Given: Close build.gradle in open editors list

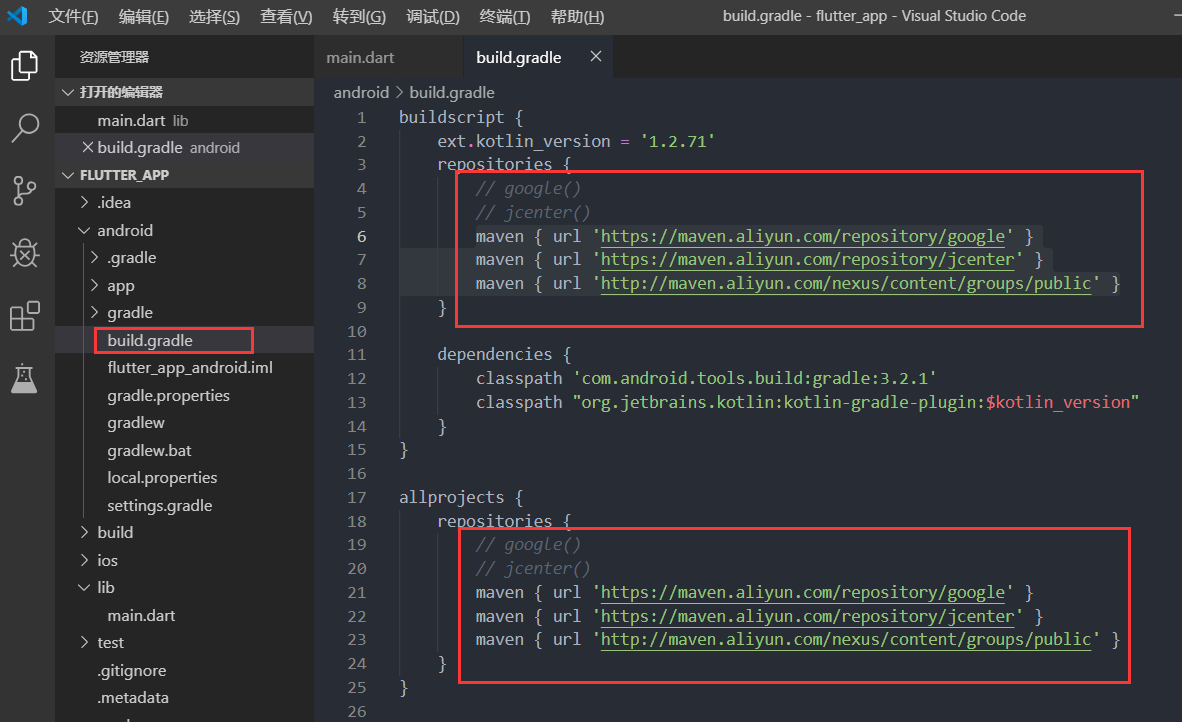Looking at the screenshot, I should (x=87, y=147).
